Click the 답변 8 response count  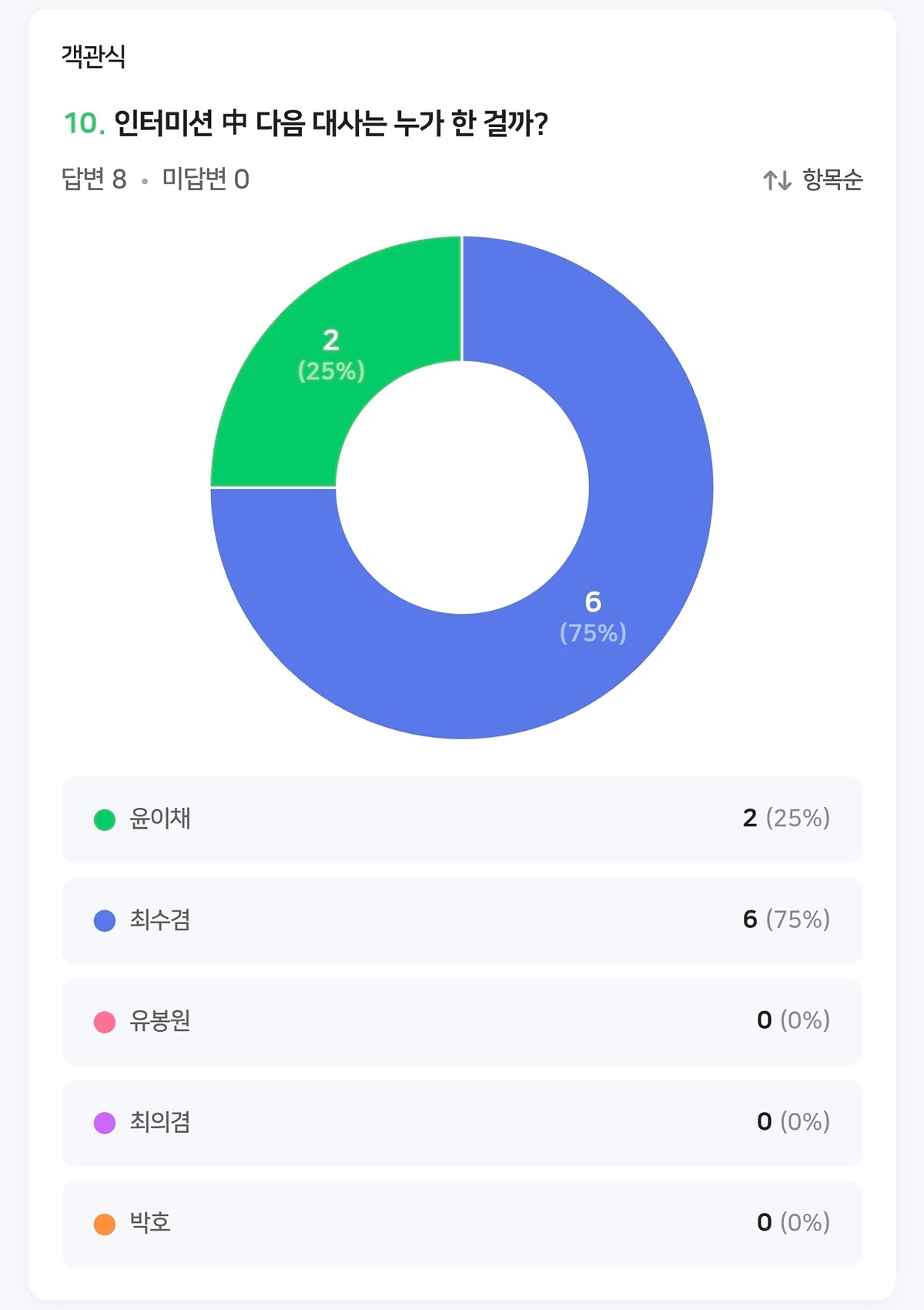click(94, 179)
